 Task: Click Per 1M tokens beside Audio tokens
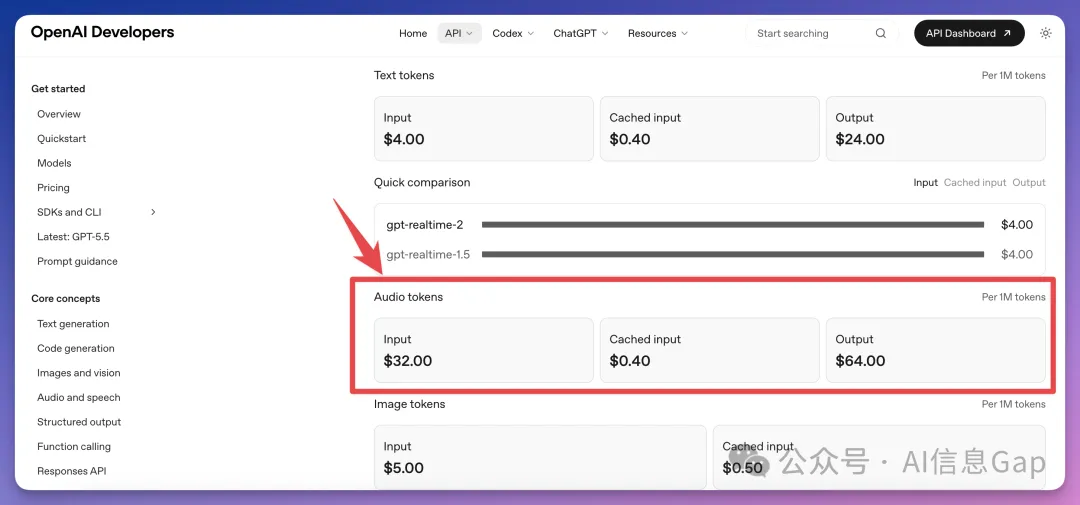(x=1014, y=297)
